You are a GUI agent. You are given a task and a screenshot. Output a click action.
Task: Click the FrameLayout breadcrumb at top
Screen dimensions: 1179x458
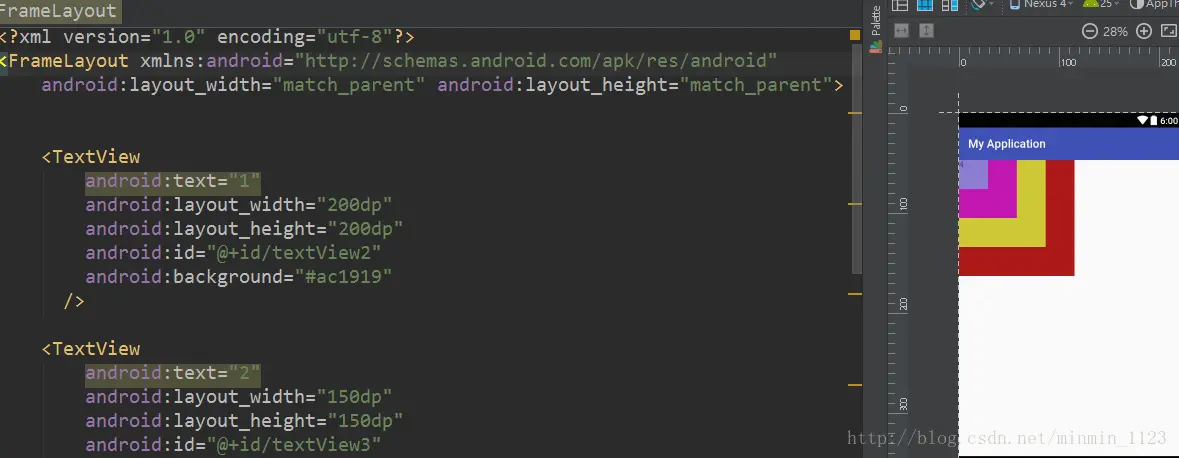pyautogui.click(x=59, y=11)
